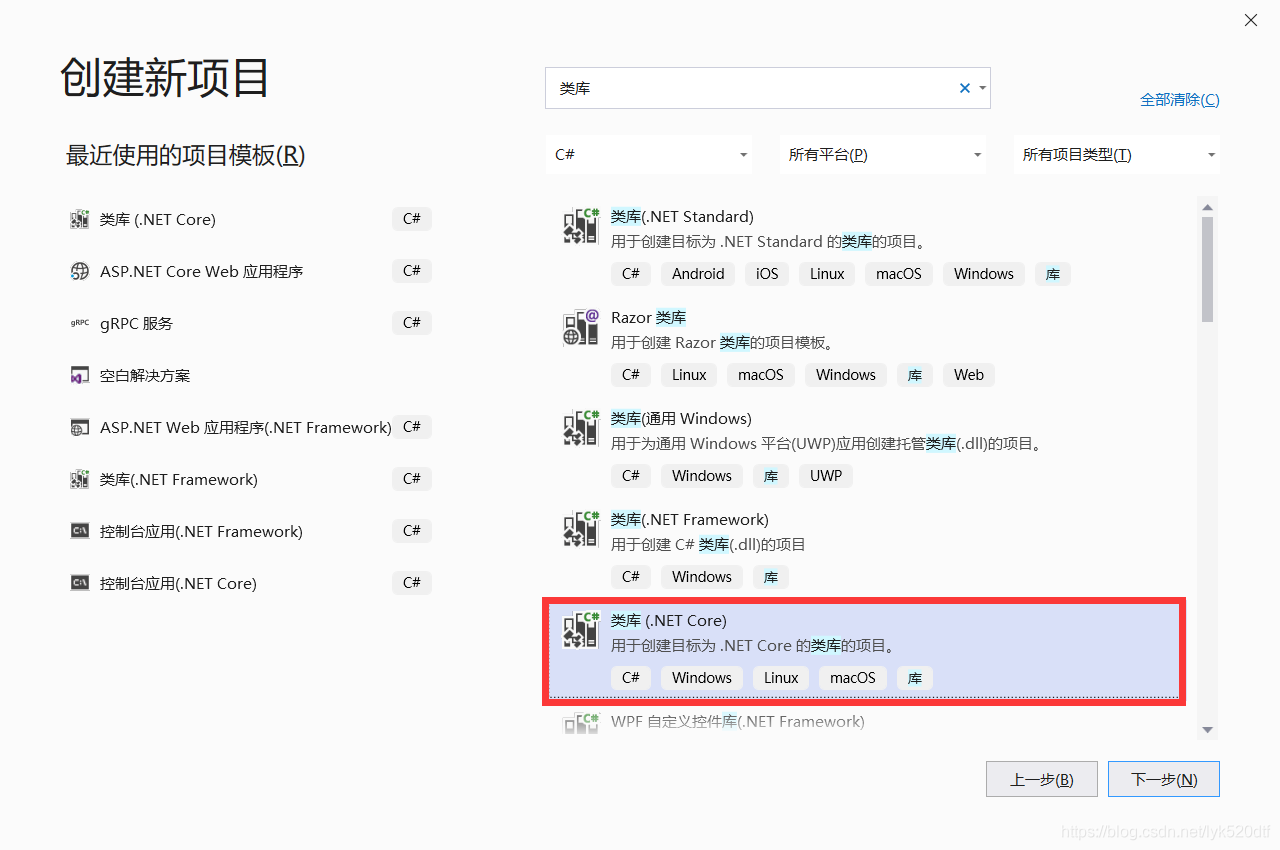
Task: Click the recent 类库(.NET Framework) icon
Action: 80,480
